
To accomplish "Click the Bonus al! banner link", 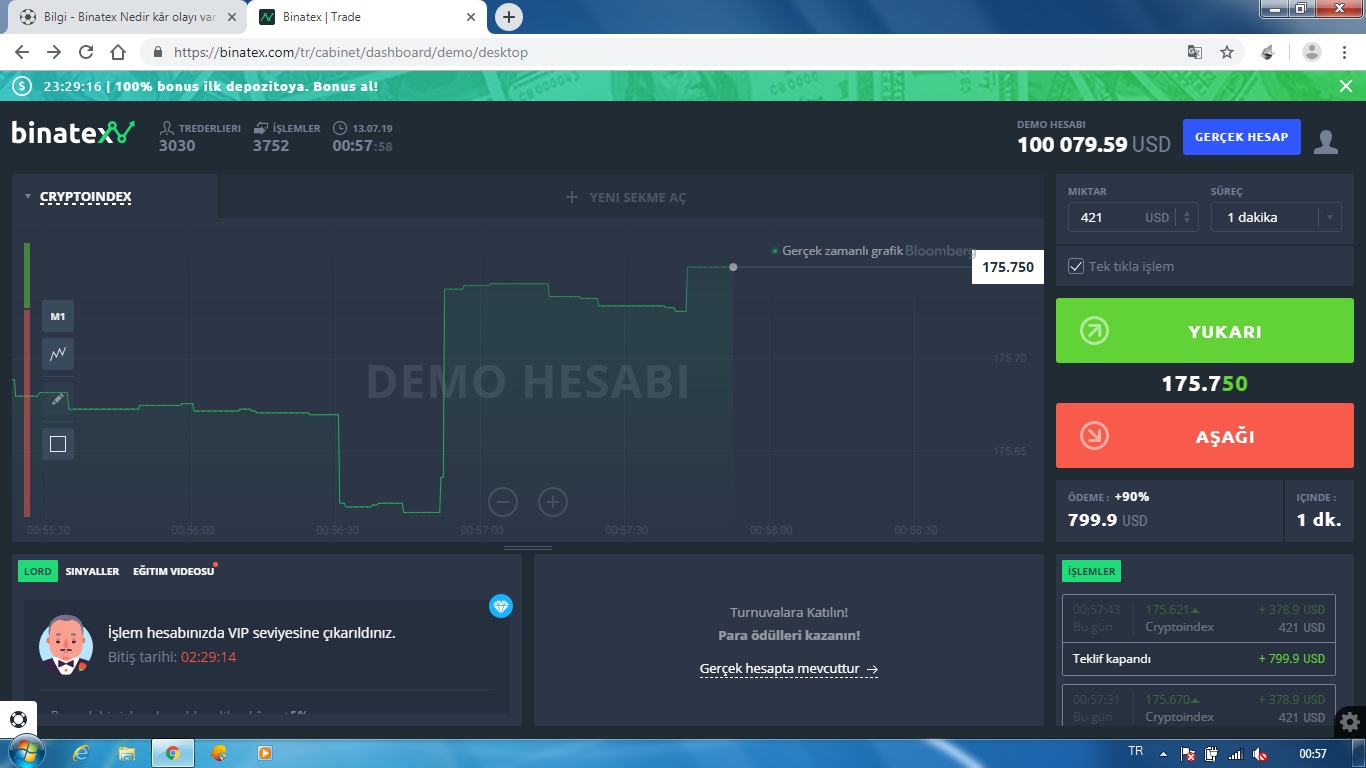I will (x=345, y=86).
